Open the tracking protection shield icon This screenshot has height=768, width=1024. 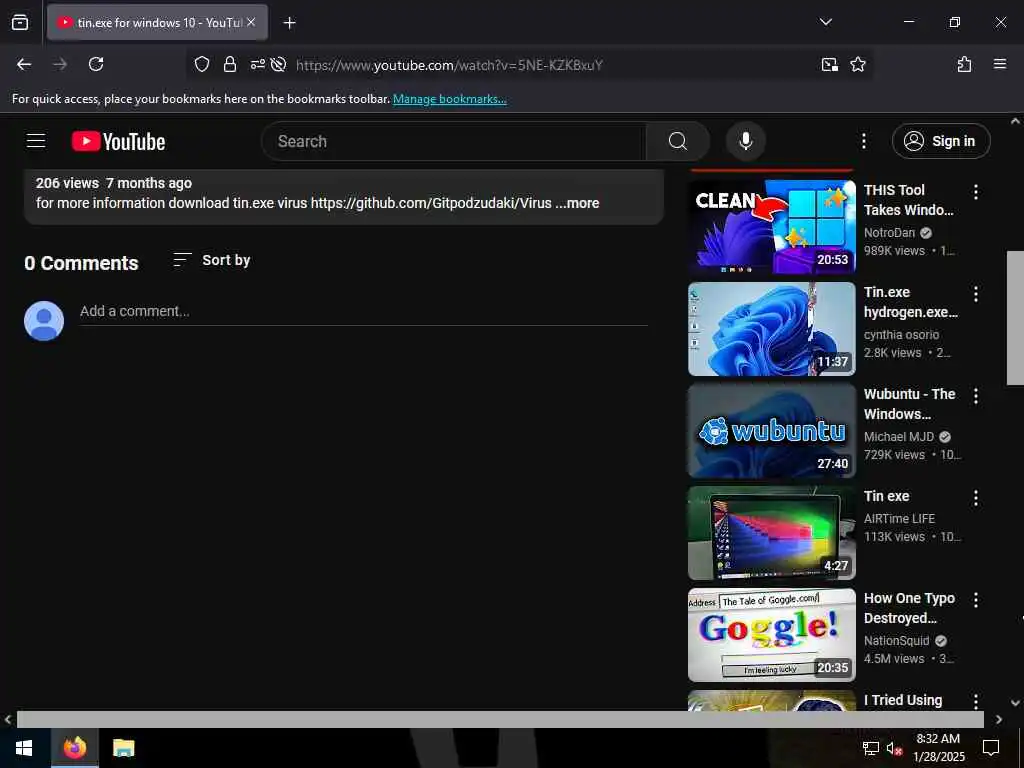click(x=202, y=64)
